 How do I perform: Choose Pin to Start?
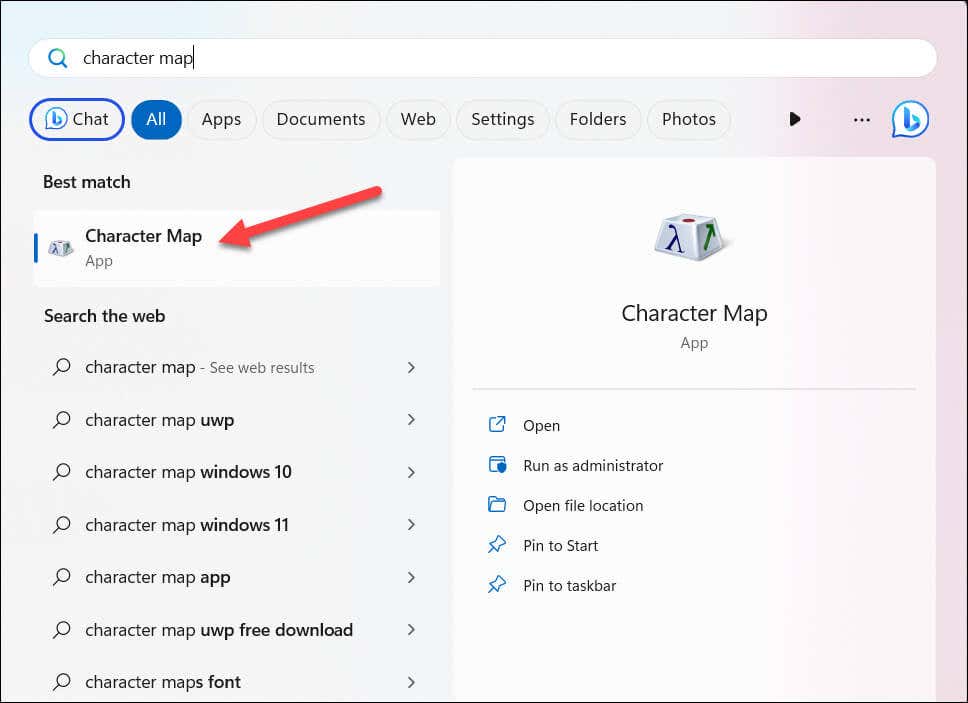tap(561, 546)
